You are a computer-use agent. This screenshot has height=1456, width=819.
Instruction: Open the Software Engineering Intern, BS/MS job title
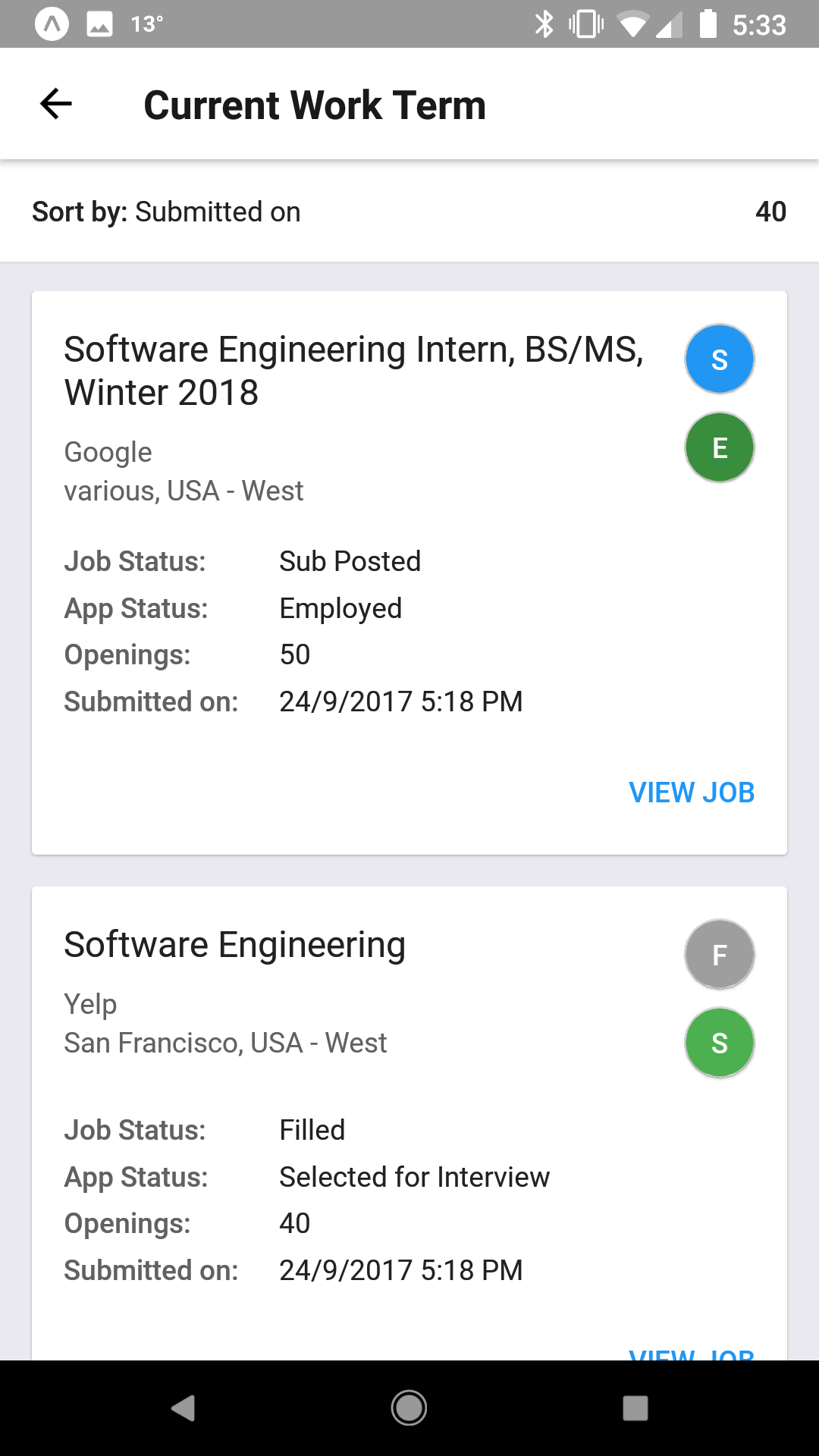point(353,371)
